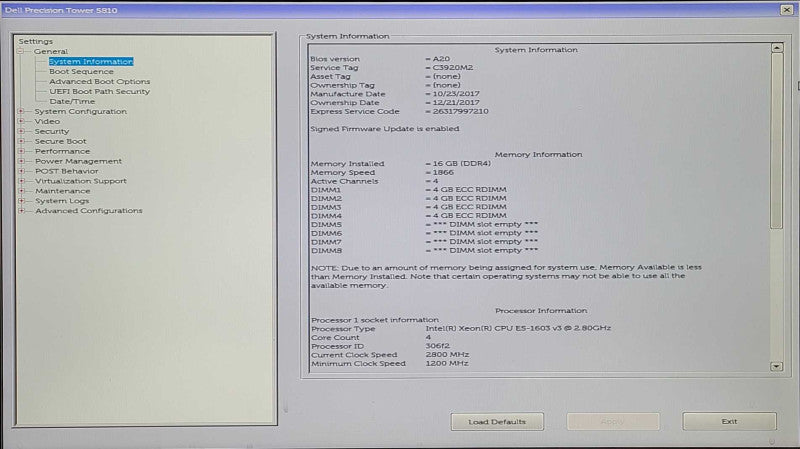Image resolution: width=800 pixels, height=449 pixels.
Task: Click the scrollbar down arrow
Action: [777, 366]
